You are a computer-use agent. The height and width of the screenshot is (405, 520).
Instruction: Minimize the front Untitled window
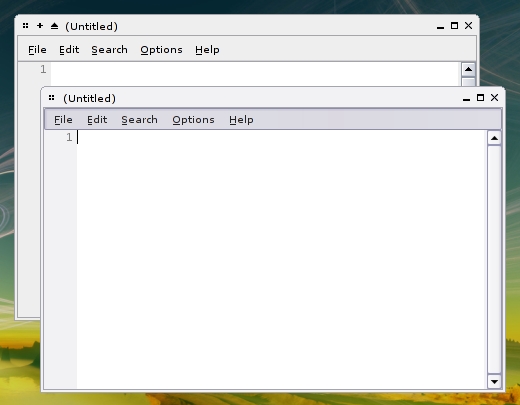(x=466, y=98)
